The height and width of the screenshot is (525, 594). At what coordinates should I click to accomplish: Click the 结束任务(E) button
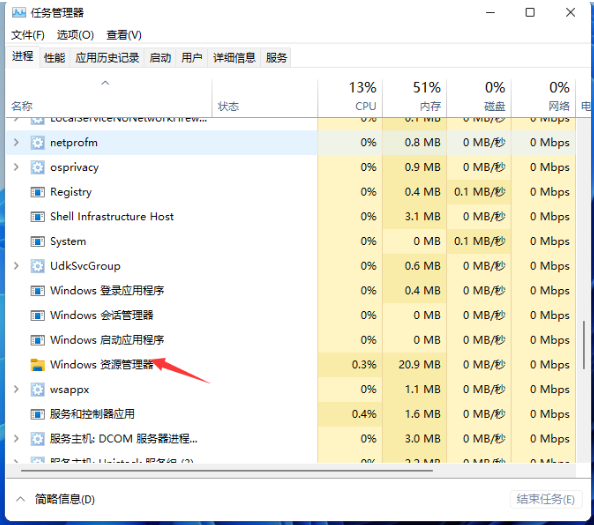coord(545,499)
